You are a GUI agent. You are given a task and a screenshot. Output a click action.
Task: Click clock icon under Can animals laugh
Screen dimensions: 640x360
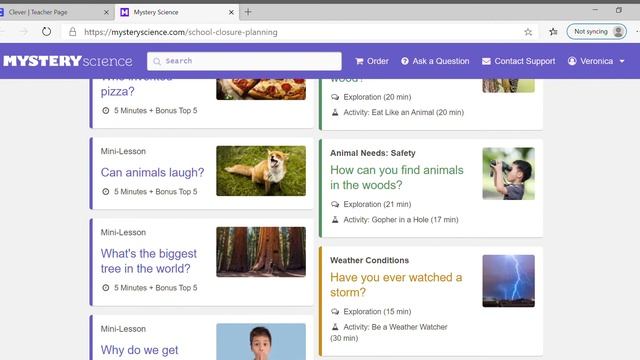pos(106,191)
